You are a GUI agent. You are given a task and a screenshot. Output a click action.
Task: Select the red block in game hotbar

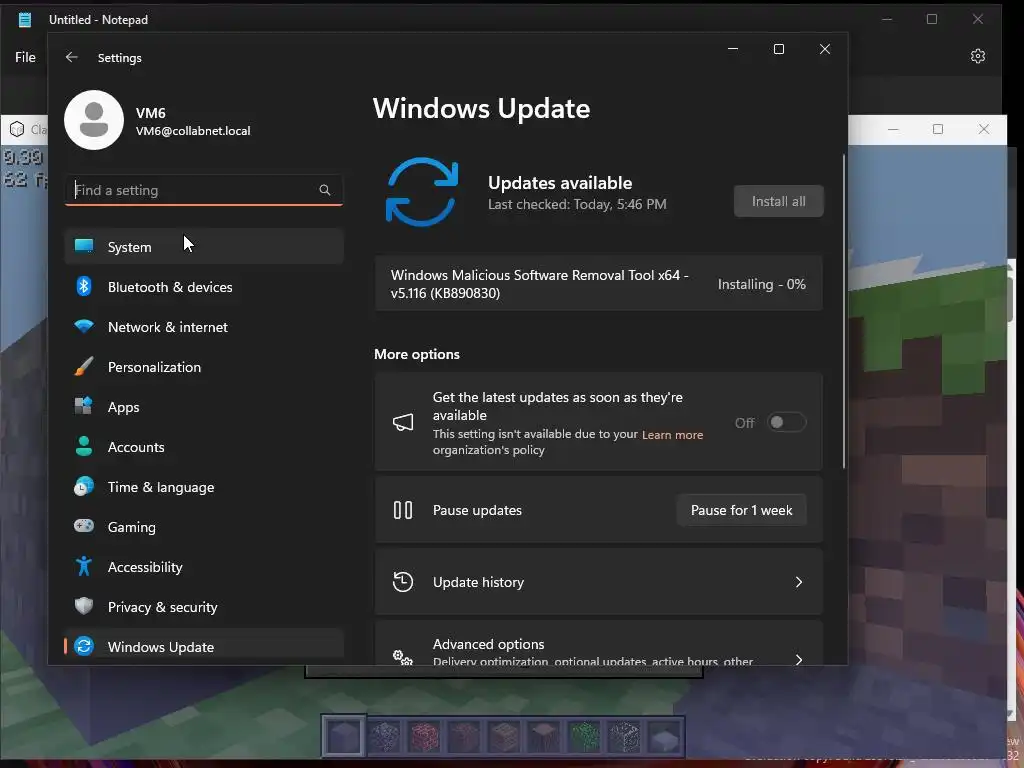(x=424, y=737)
